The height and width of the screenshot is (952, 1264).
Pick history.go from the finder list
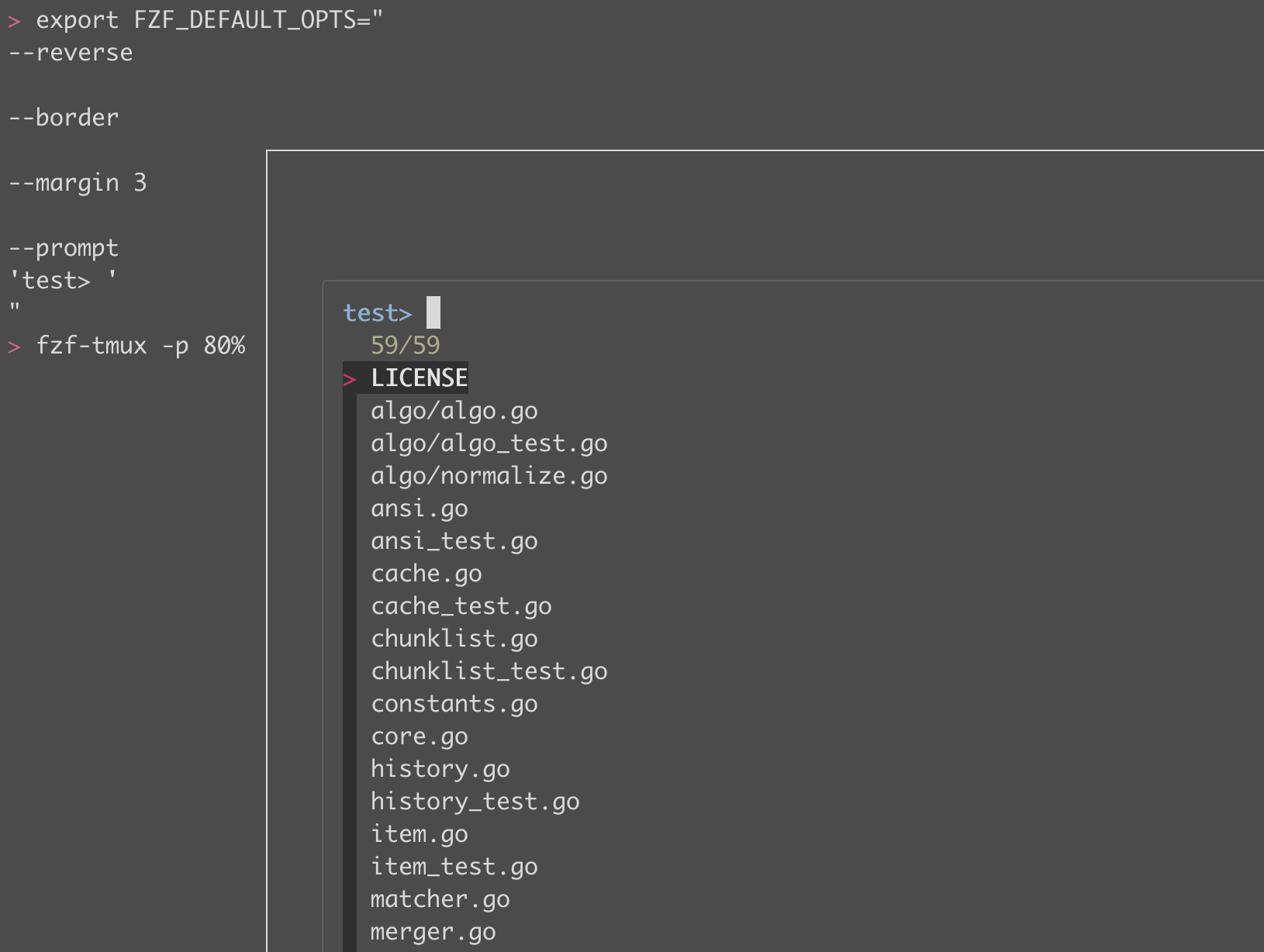(x=440, y=768)
